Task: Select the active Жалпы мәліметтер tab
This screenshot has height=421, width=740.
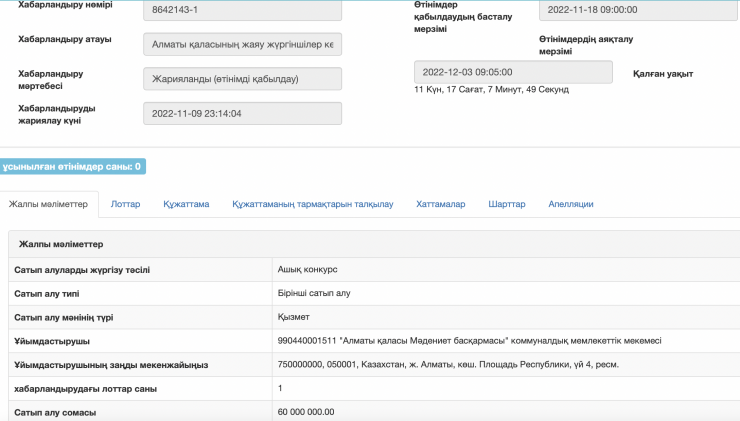Action: [x=49, y=204]
